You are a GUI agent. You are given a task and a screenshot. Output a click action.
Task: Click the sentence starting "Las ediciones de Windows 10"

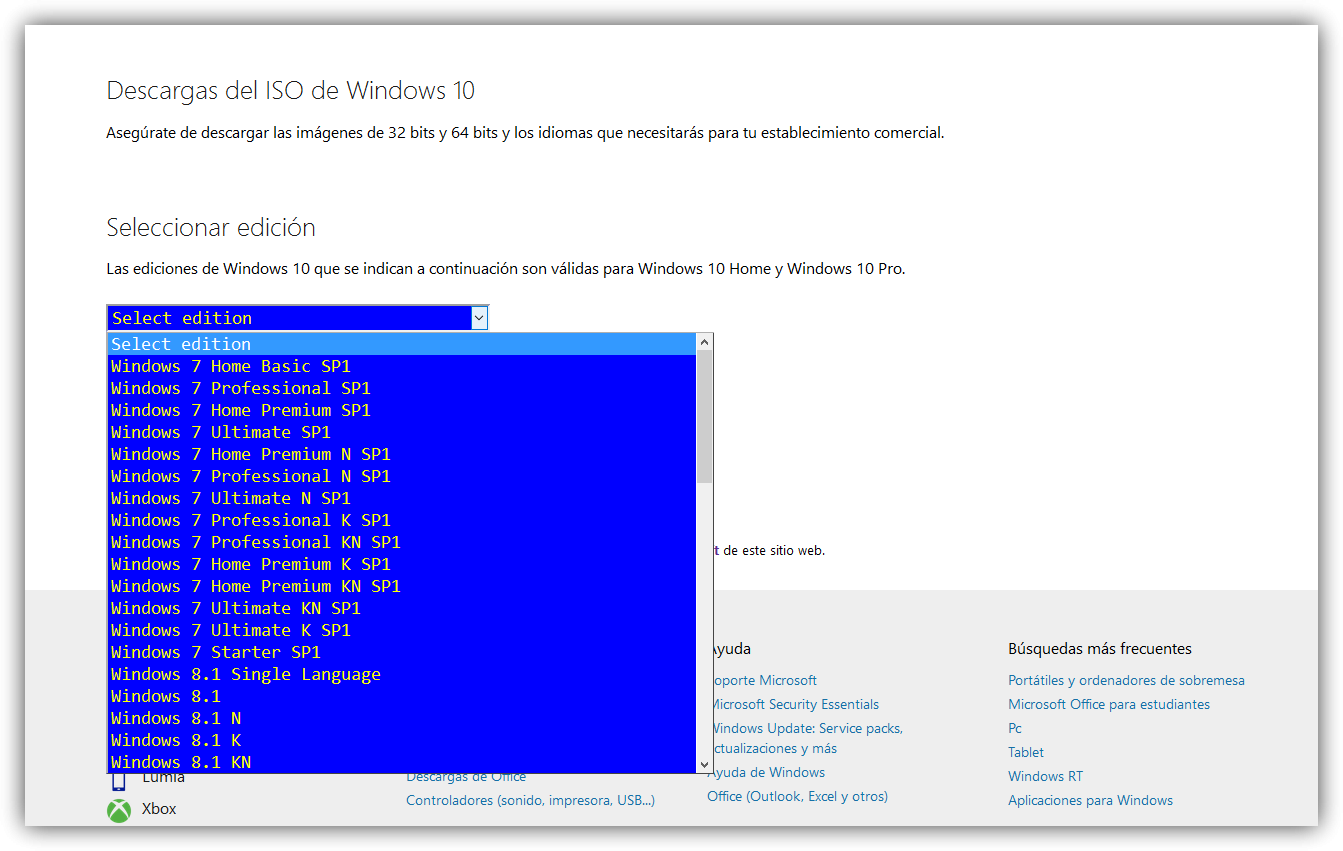506,268
